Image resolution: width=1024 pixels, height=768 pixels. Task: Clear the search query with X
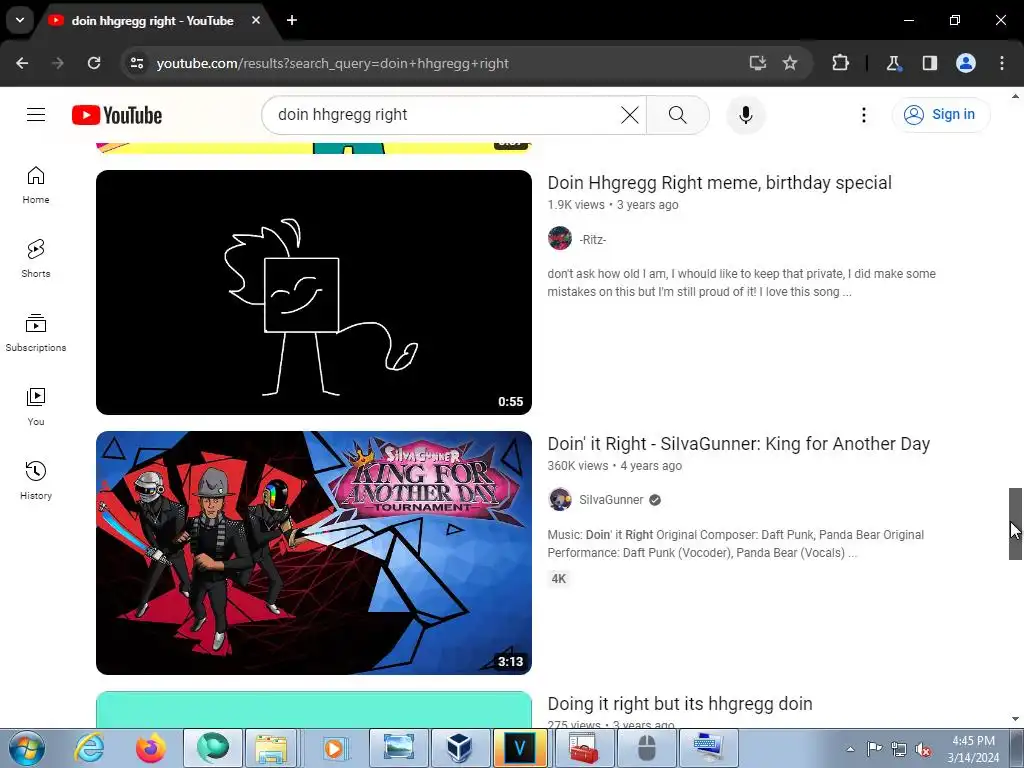pos(630,115)
